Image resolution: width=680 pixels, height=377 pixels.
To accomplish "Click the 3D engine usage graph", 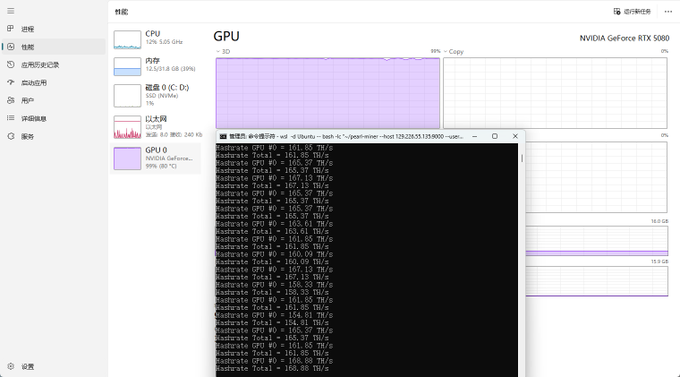I will [328, 93].
